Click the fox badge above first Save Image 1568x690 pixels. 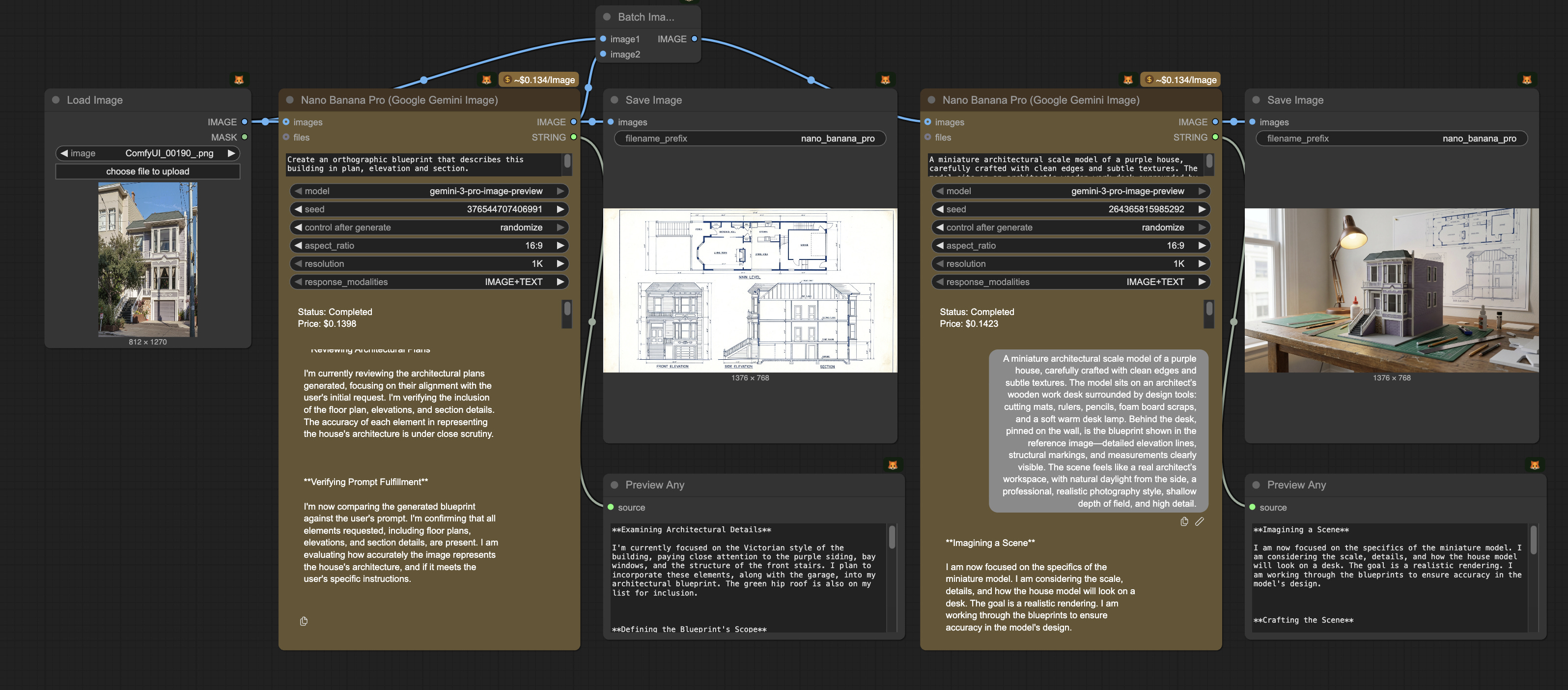[886, 80]
